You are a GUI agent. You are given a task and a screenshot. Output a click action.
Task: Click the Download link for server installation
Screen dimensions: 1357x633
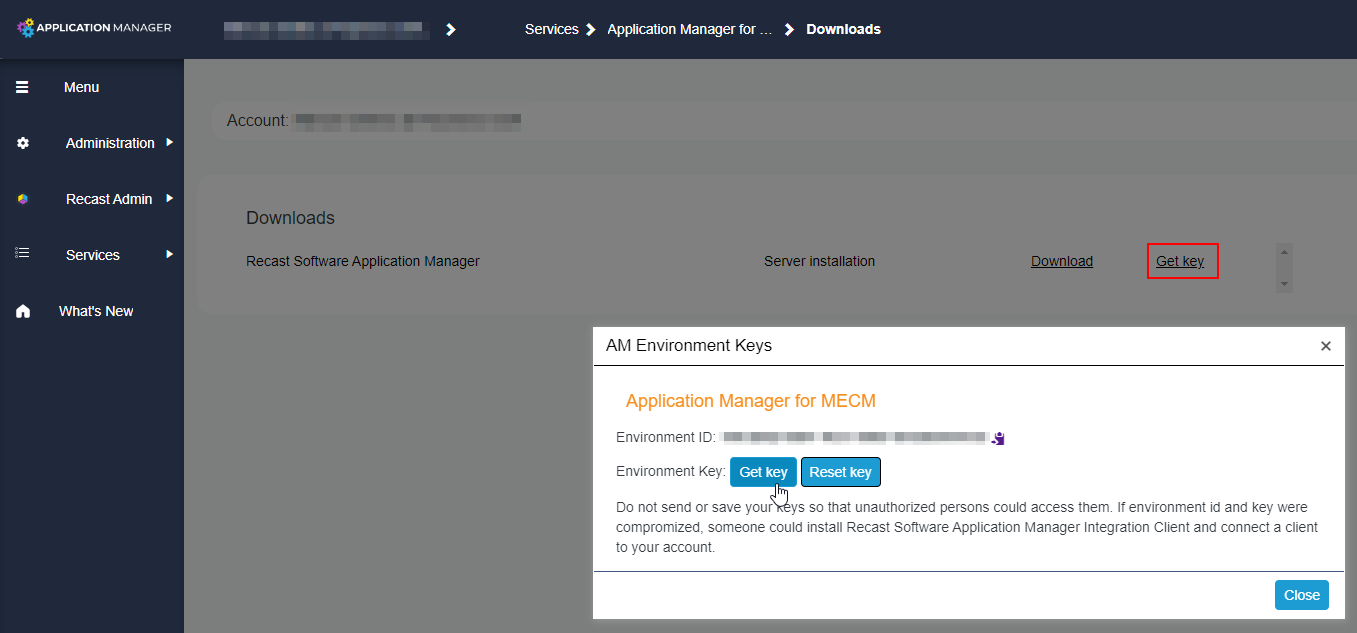tap(1062, 261)
